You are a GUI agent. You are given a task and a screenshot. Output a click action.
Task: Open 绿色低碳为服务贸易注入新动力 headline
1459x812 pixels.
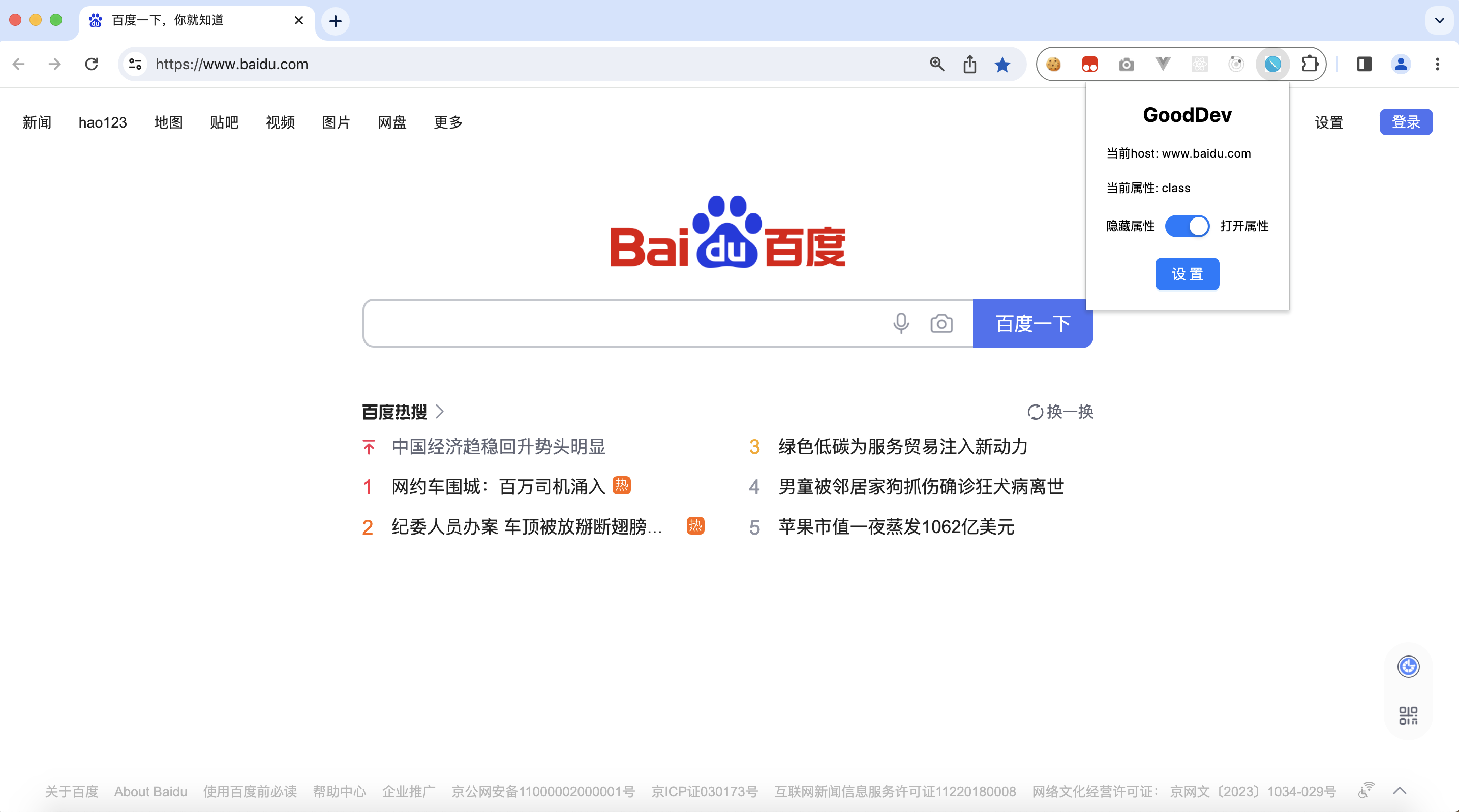pyautogui.click(x=903, y=447)
